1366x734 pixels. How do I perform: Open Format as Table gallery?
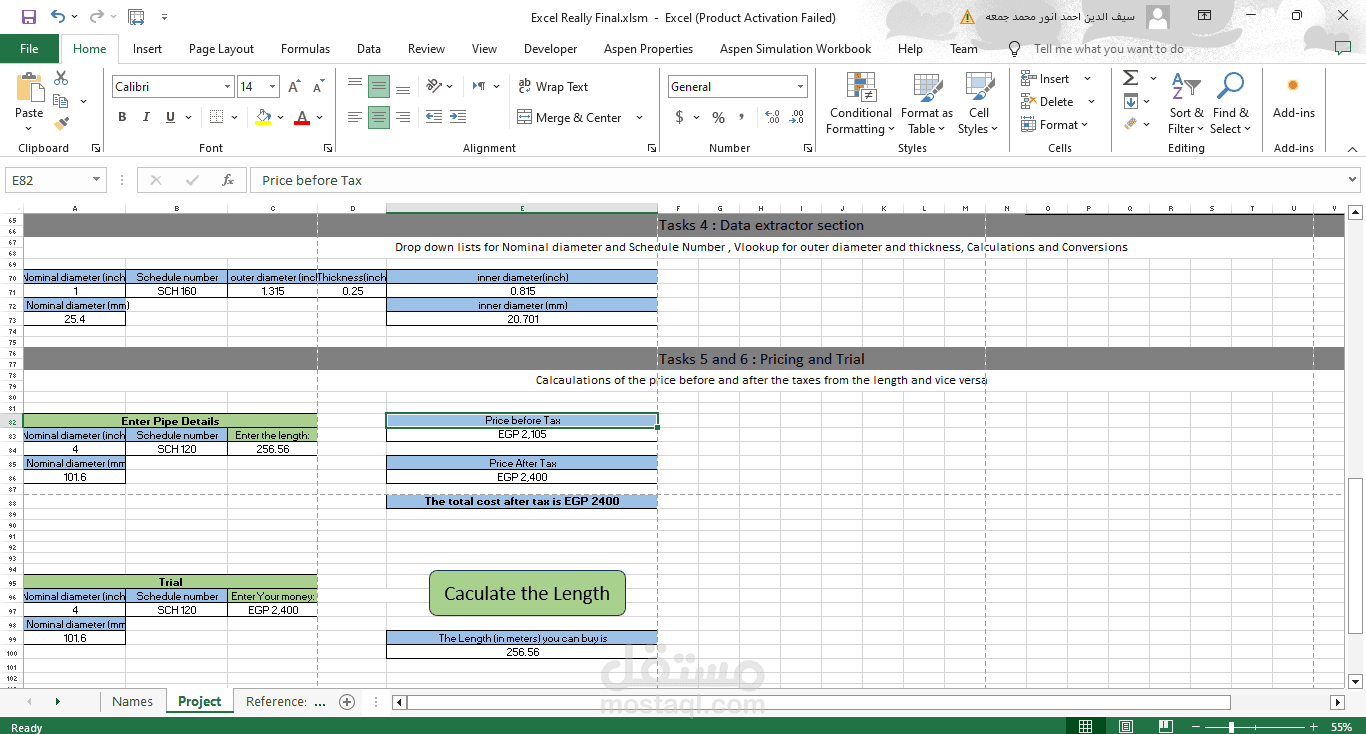click(x=927, y=103)
